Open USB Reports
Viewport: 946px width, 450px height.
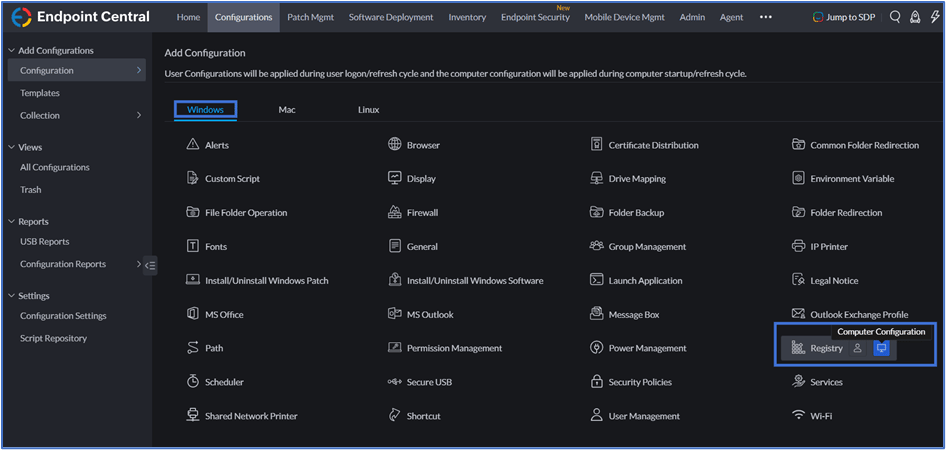coord(45,241)
